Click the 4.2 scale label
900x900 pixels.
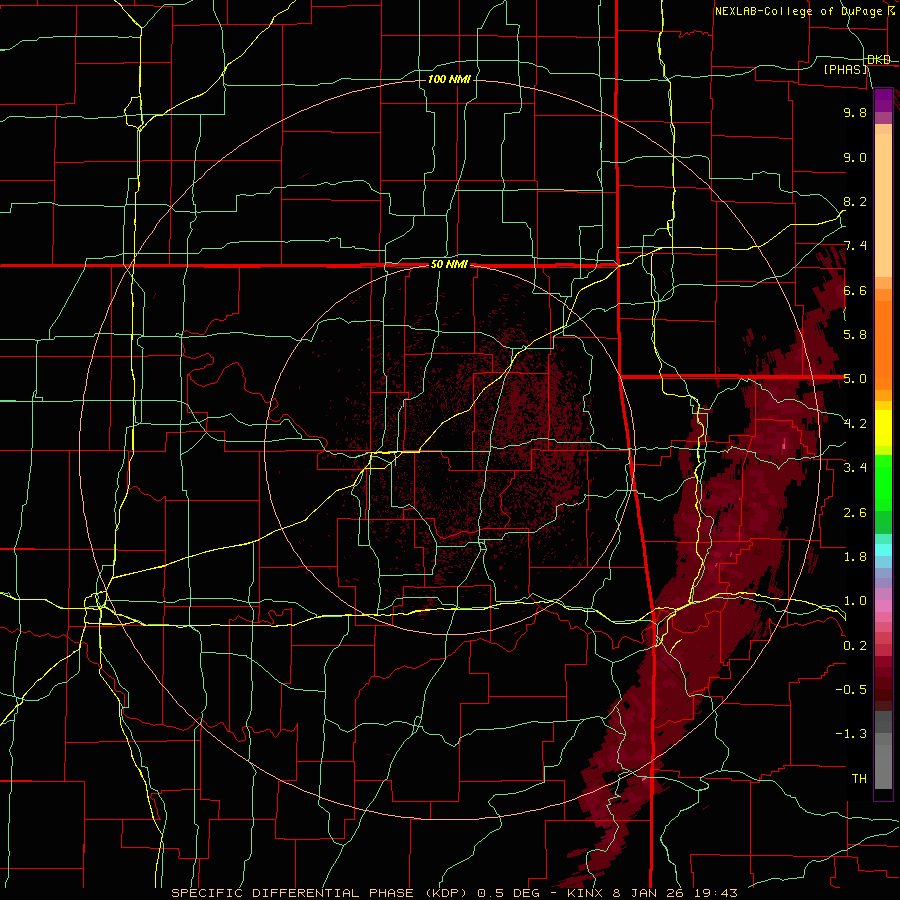point(855,424)
